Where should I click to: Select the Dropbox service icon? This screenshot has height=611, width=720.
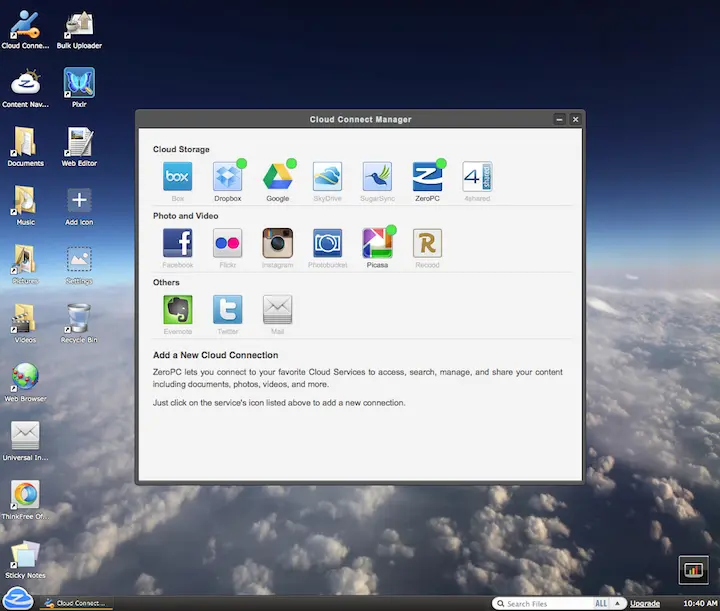(228, 176)
